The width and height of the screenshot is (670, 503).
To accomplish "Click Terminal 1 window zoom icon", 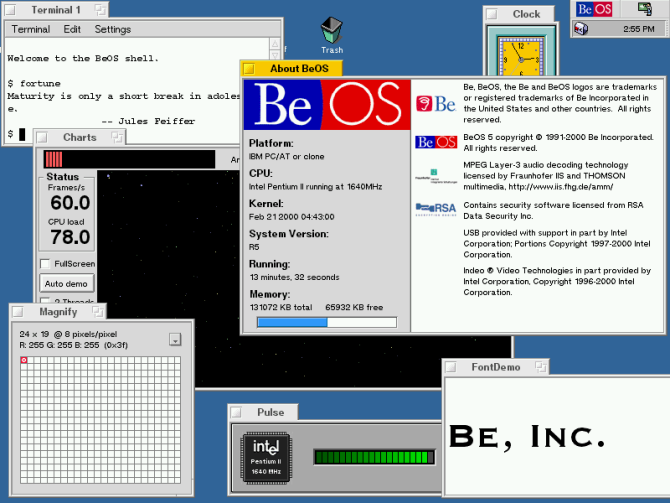I will pyautogui.click(x=100, y=9).
